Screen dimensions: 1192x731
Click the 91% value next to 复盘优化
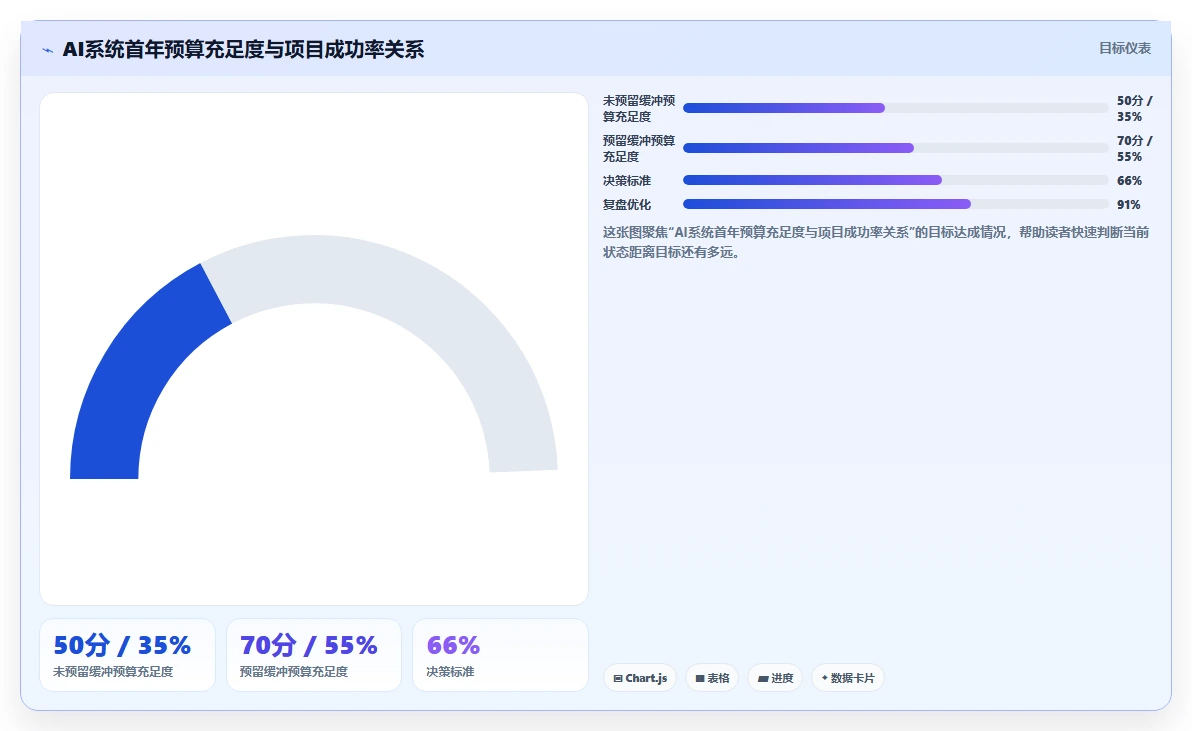(1129, 204)
